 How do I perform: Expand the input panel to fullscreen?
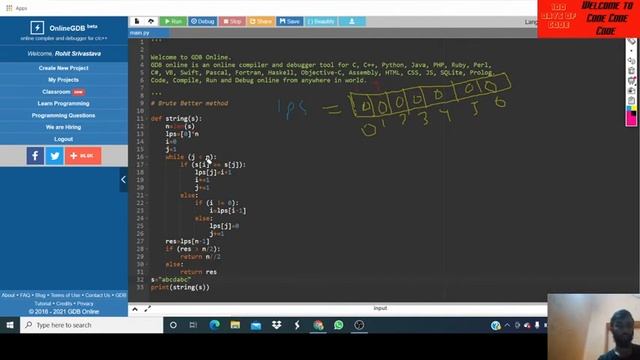[148, 309]
